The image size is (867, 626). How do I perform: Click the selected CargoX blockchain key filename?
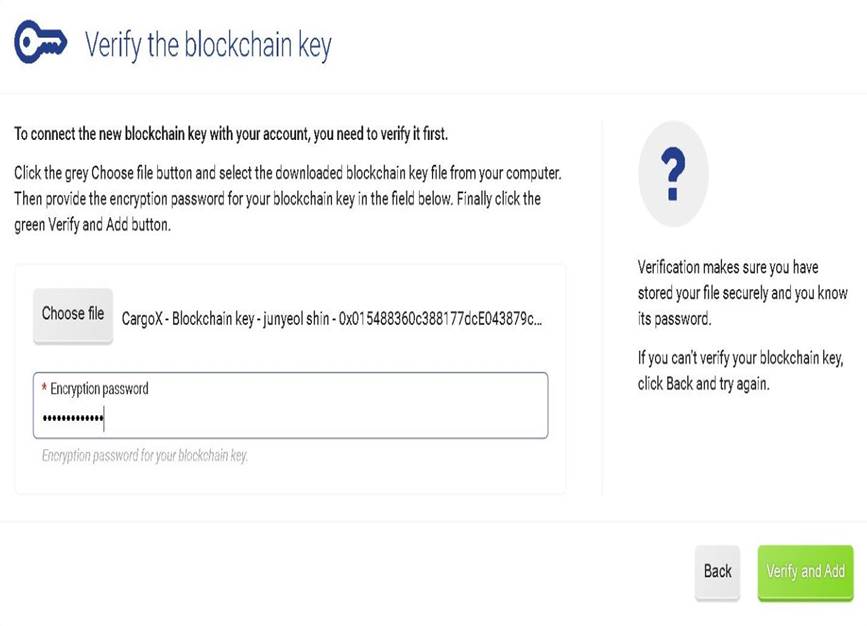pyautogui.click(x=332, y=319)
